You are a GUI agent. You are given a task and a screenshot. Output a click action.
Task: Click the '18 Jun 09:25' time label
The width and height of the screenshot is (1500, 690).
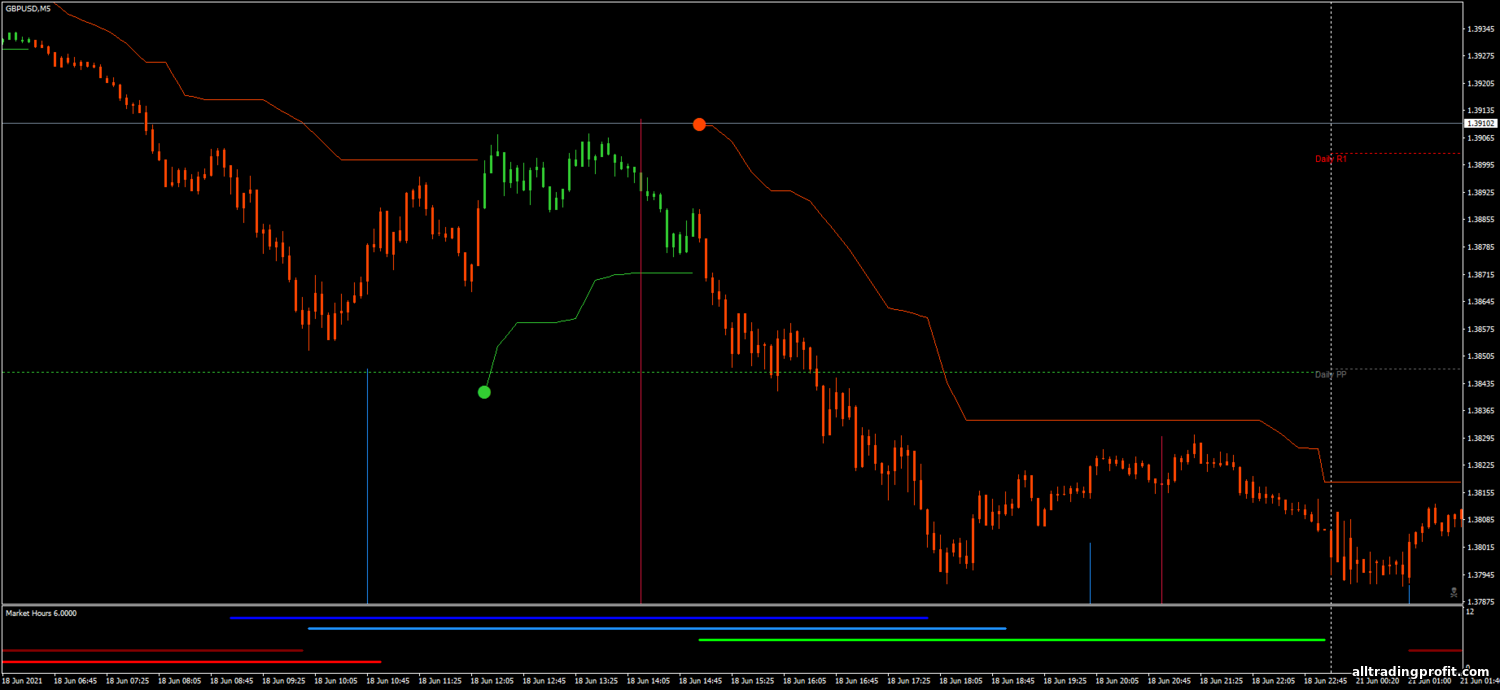283,681
